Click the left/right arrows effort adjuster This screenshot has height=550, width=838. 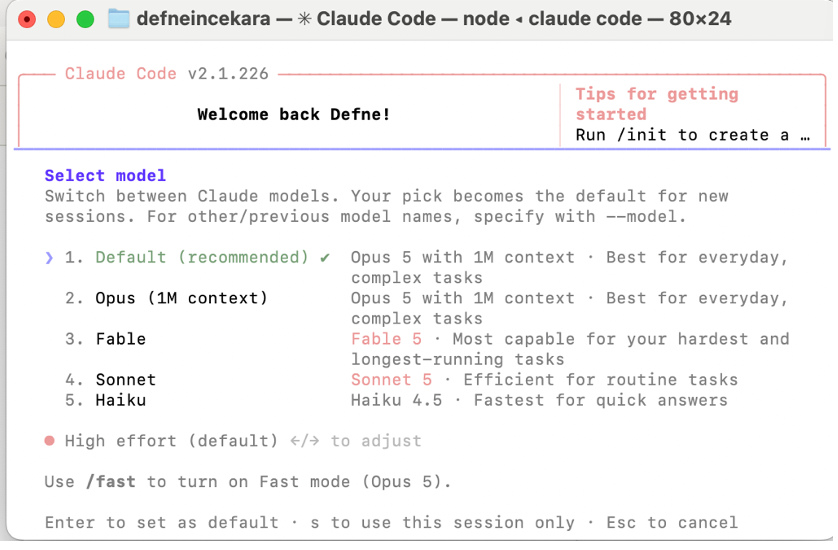click(305, 441)
